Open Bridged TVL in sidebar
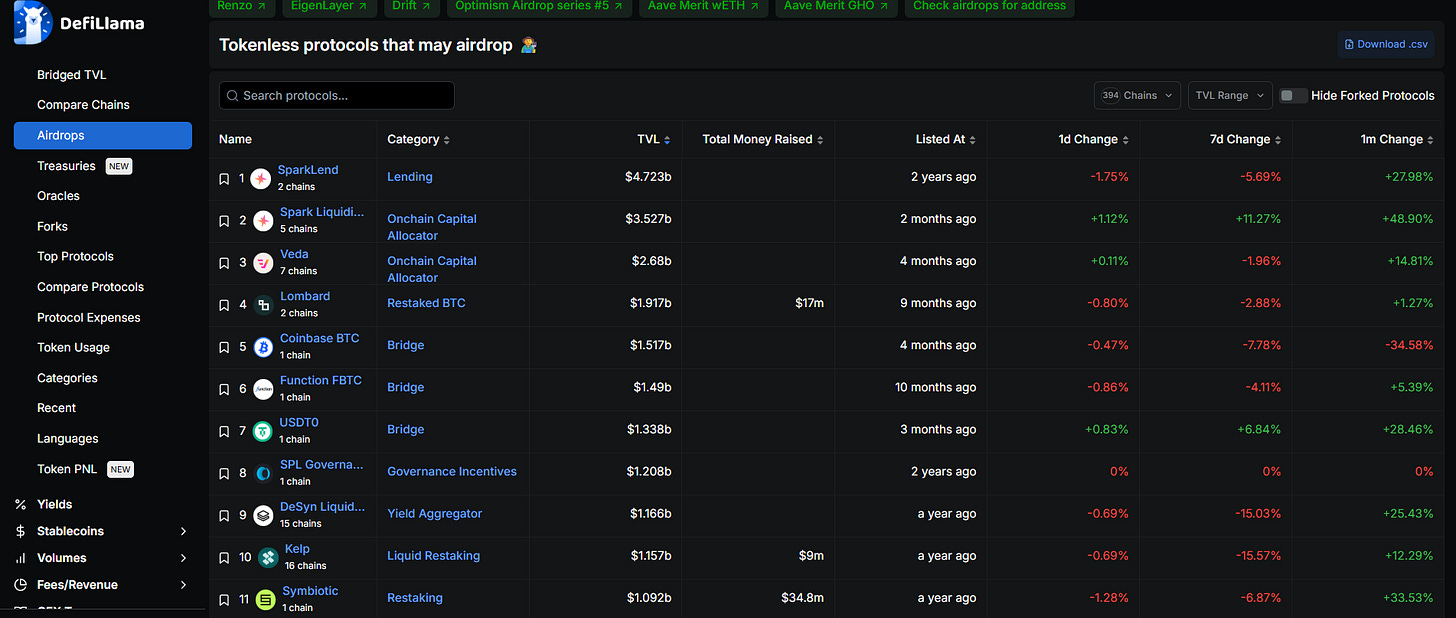Viewport: 1456px width, 618px height. coord(71,75)
